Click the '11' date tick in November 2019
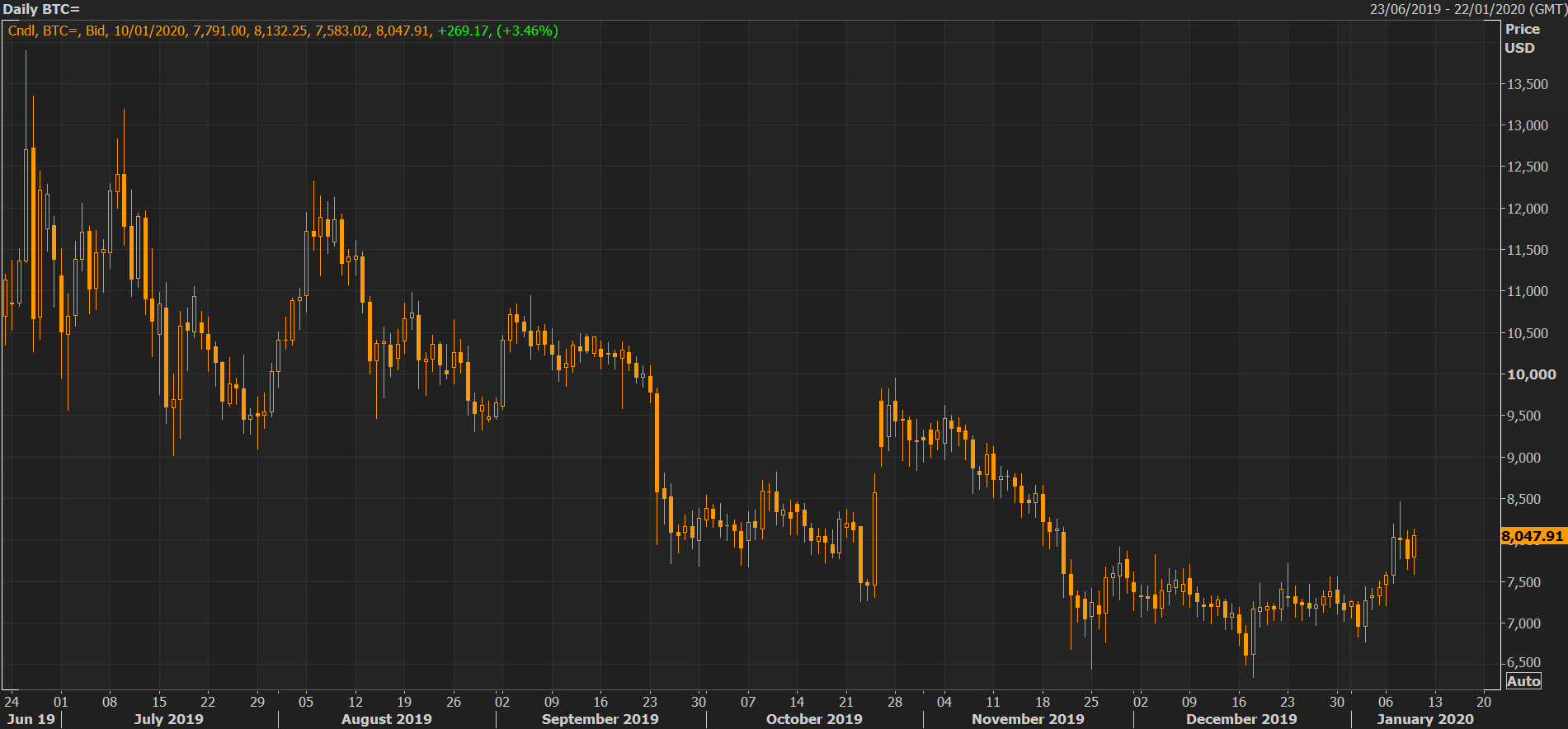This screenshot has height=729, width=1568. (993, 702)
